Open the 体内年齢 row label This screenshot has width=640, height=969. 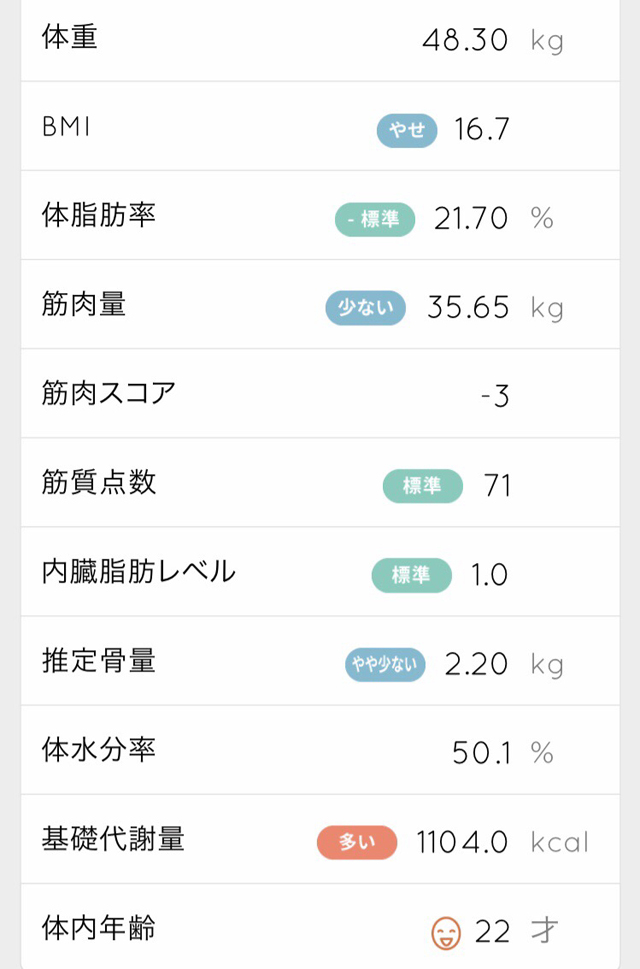[x=98, y=928]
